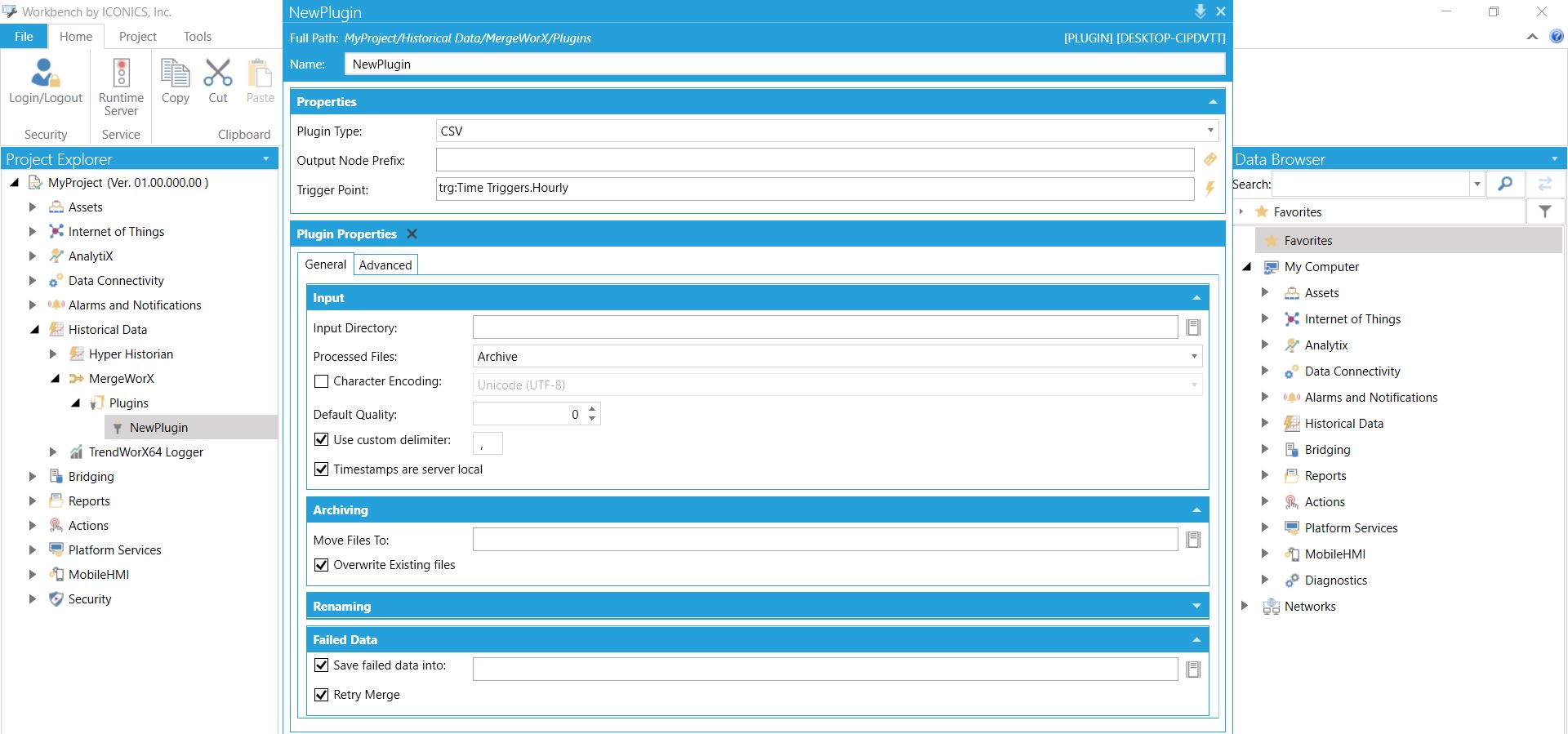
Task: Click the Trigger Point field
Action: (815, 189)
